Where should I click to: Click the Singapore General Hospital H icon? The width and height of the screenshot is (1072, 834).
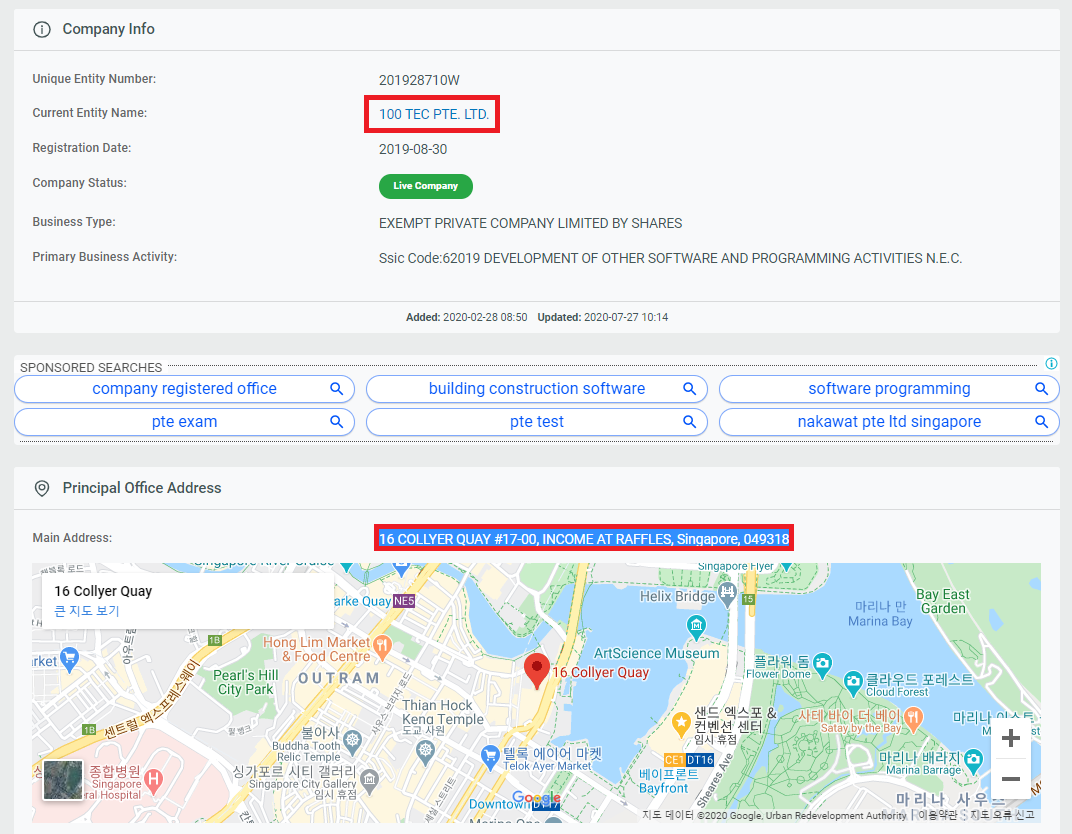[x=154, y=779]
